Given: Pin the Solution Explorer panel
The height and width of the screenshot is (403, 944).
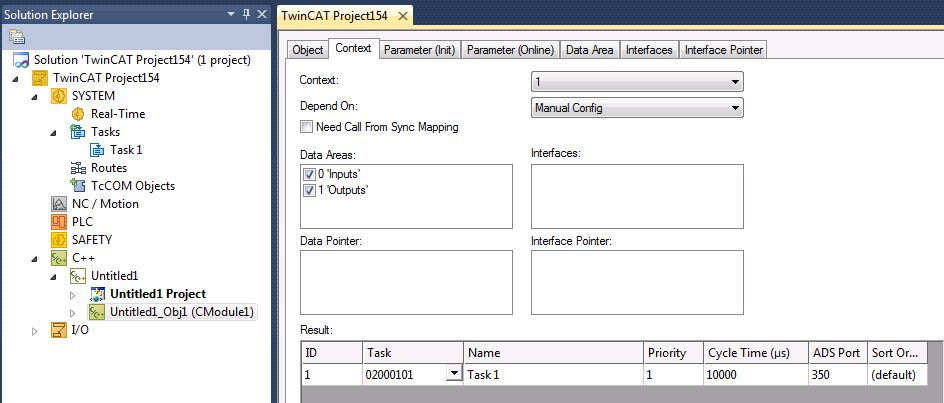Looking at the screenshot, I should point(246,14).
